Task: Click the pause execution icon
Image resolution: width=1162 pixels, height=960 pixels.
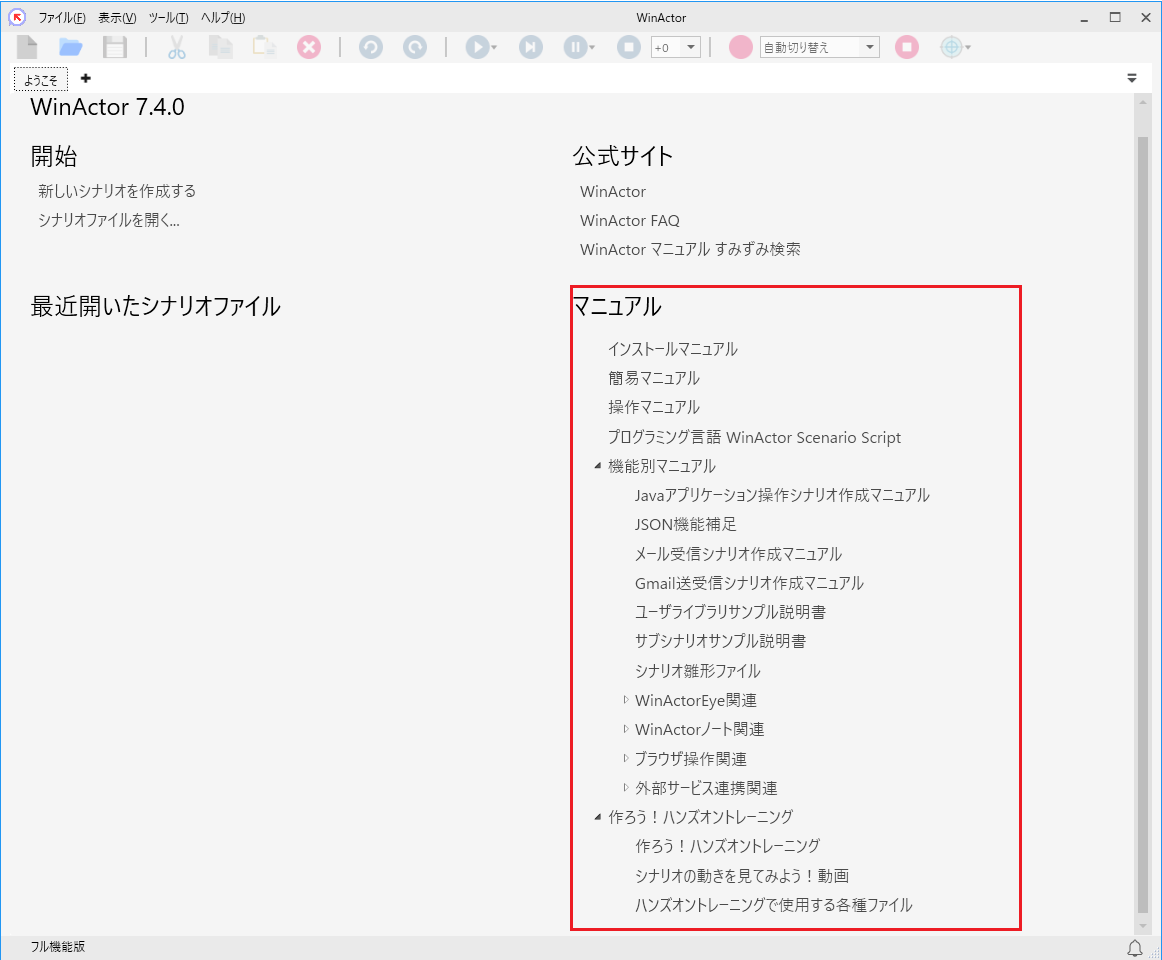Action: (575, 47)
